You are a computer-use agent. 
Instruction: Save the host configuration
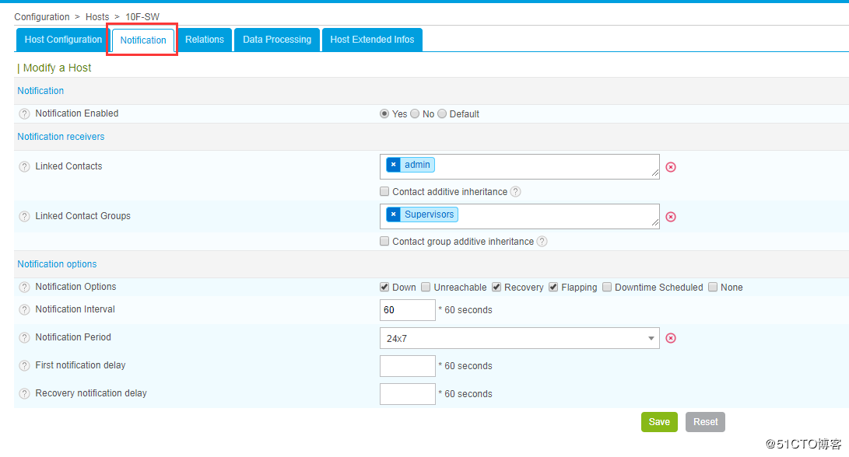(x=659, y=422)
